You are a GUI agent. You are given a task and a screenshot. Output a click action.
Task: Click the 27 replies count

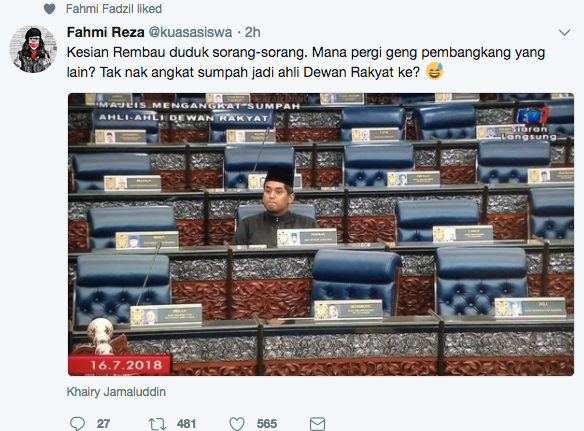click(103, 424)
